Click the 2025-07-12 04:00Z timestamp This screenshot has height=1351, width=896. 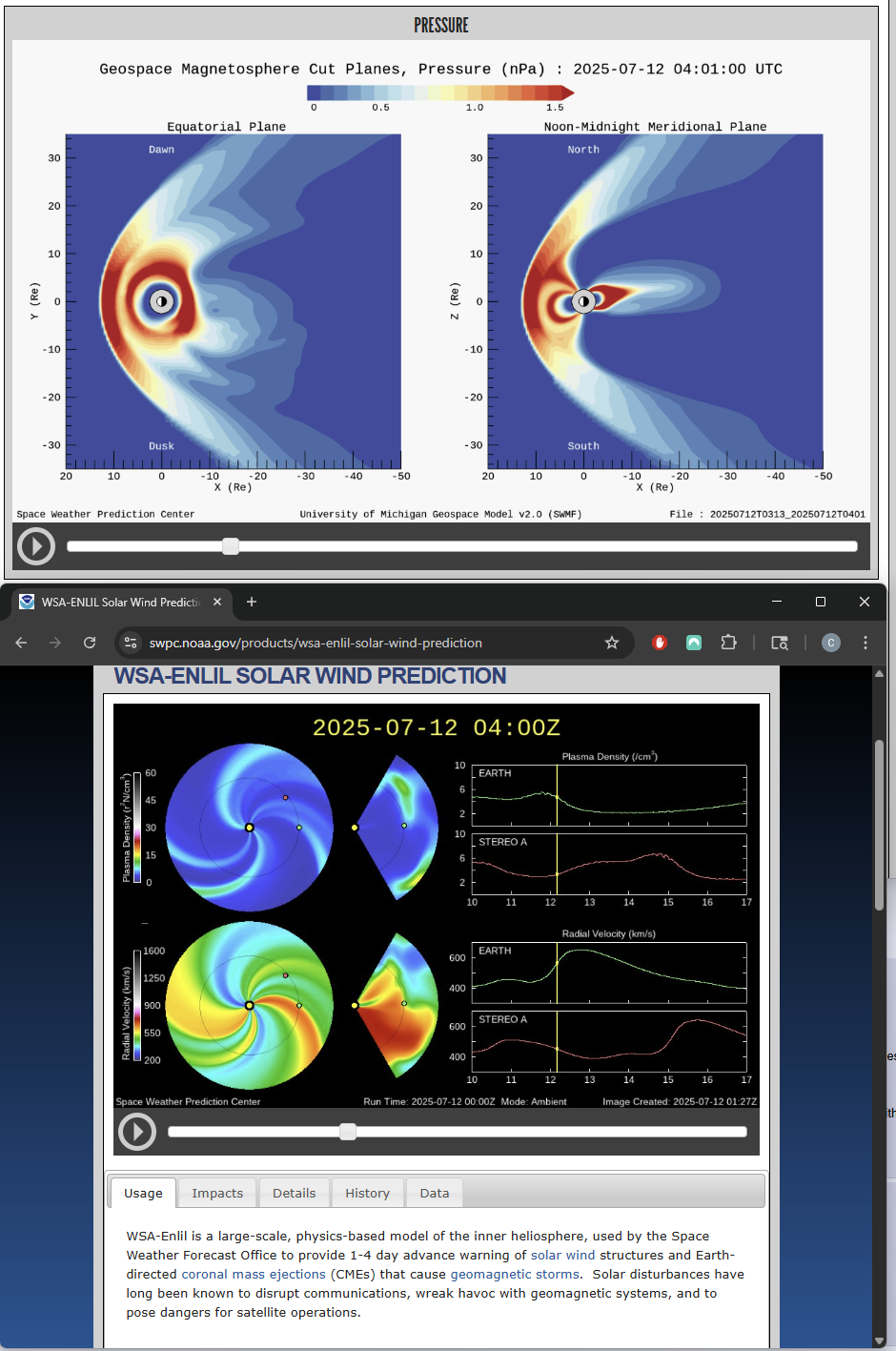click(x=437, y=727)
